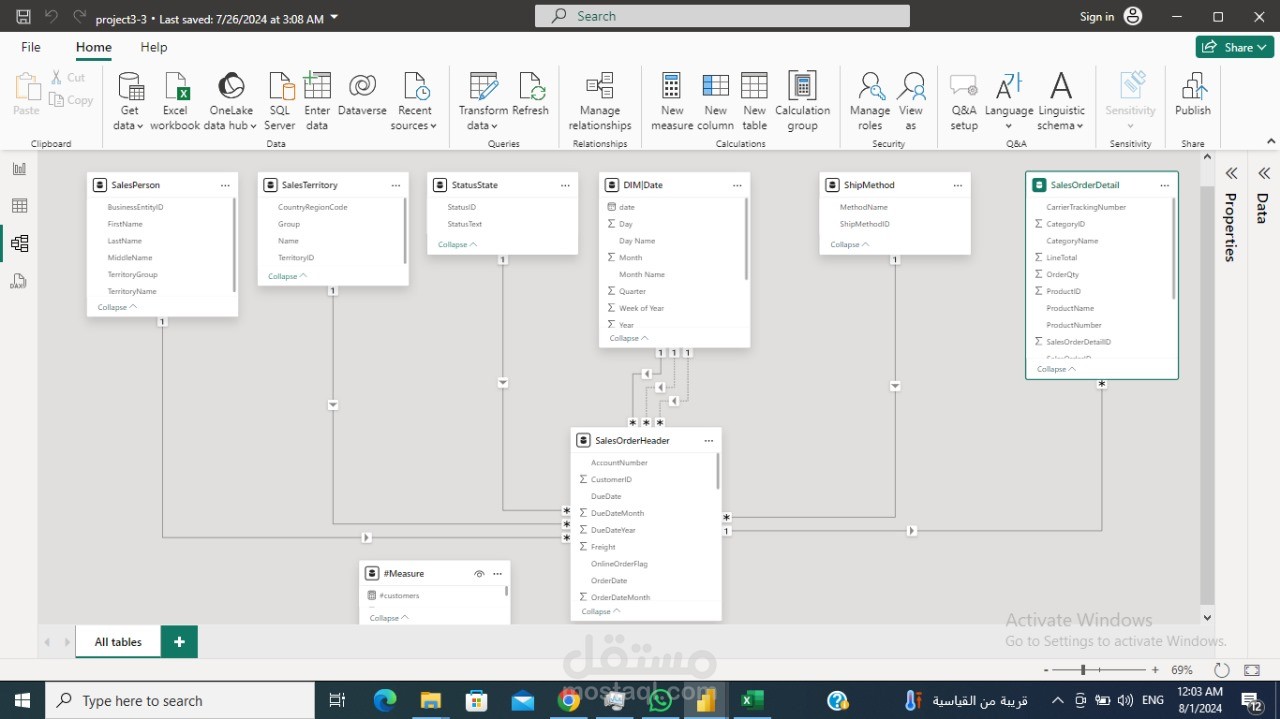Viewport: 1280px width, 719px height.
Task: Open Microsoft Edge from taskbar
Action: coord(385,701)
